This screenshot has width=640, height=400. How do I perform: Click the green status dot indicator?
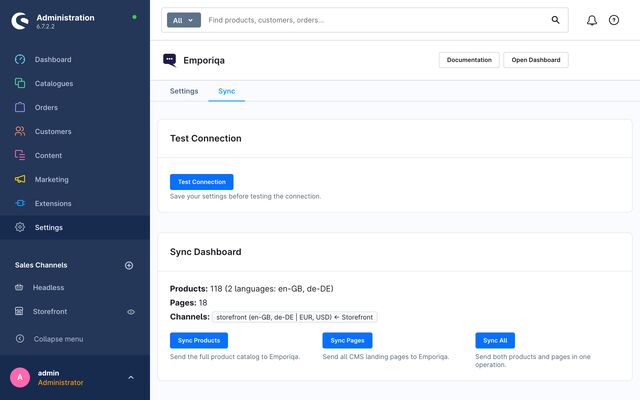134,17
